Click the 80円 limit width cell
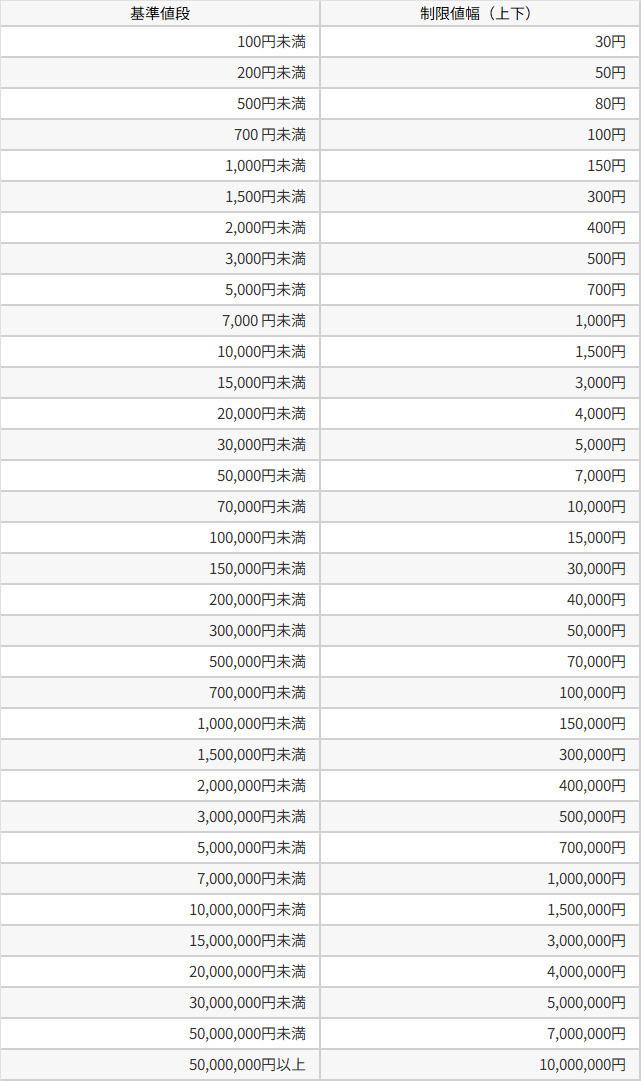 coord(610,104)
